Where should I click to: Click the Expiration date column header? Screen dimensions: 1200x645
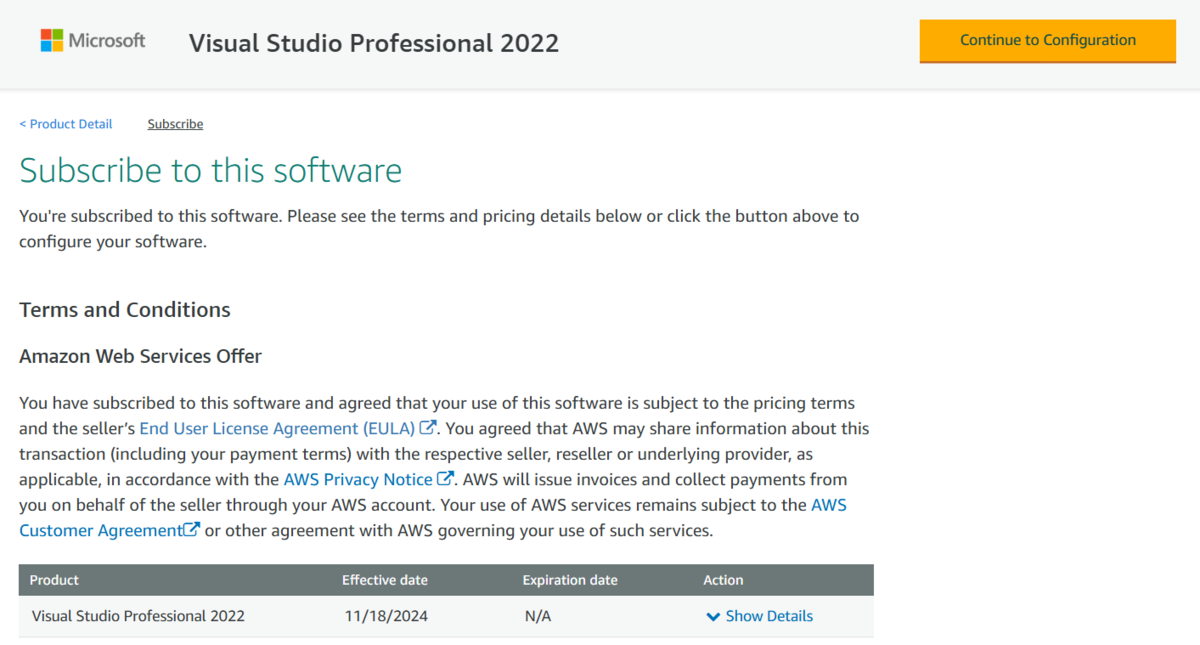570,580
